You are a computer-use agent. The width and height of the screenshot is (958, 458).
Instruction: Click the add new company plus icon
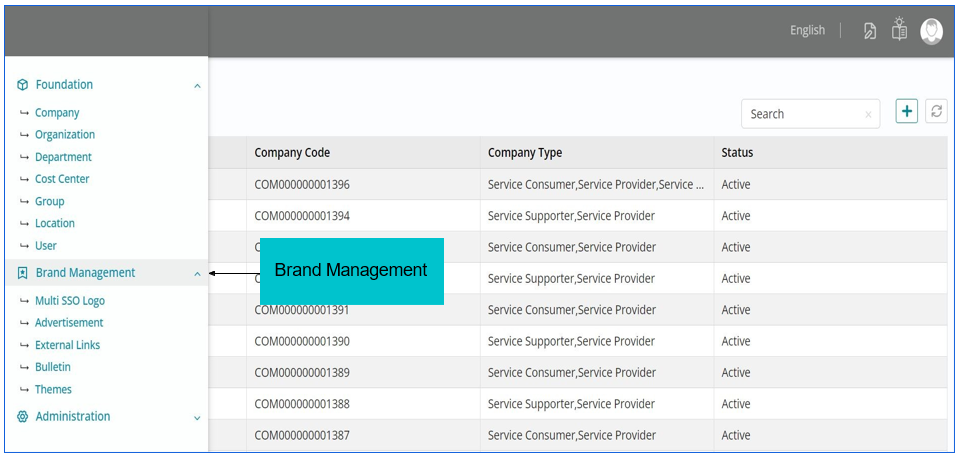pos(906,112)
